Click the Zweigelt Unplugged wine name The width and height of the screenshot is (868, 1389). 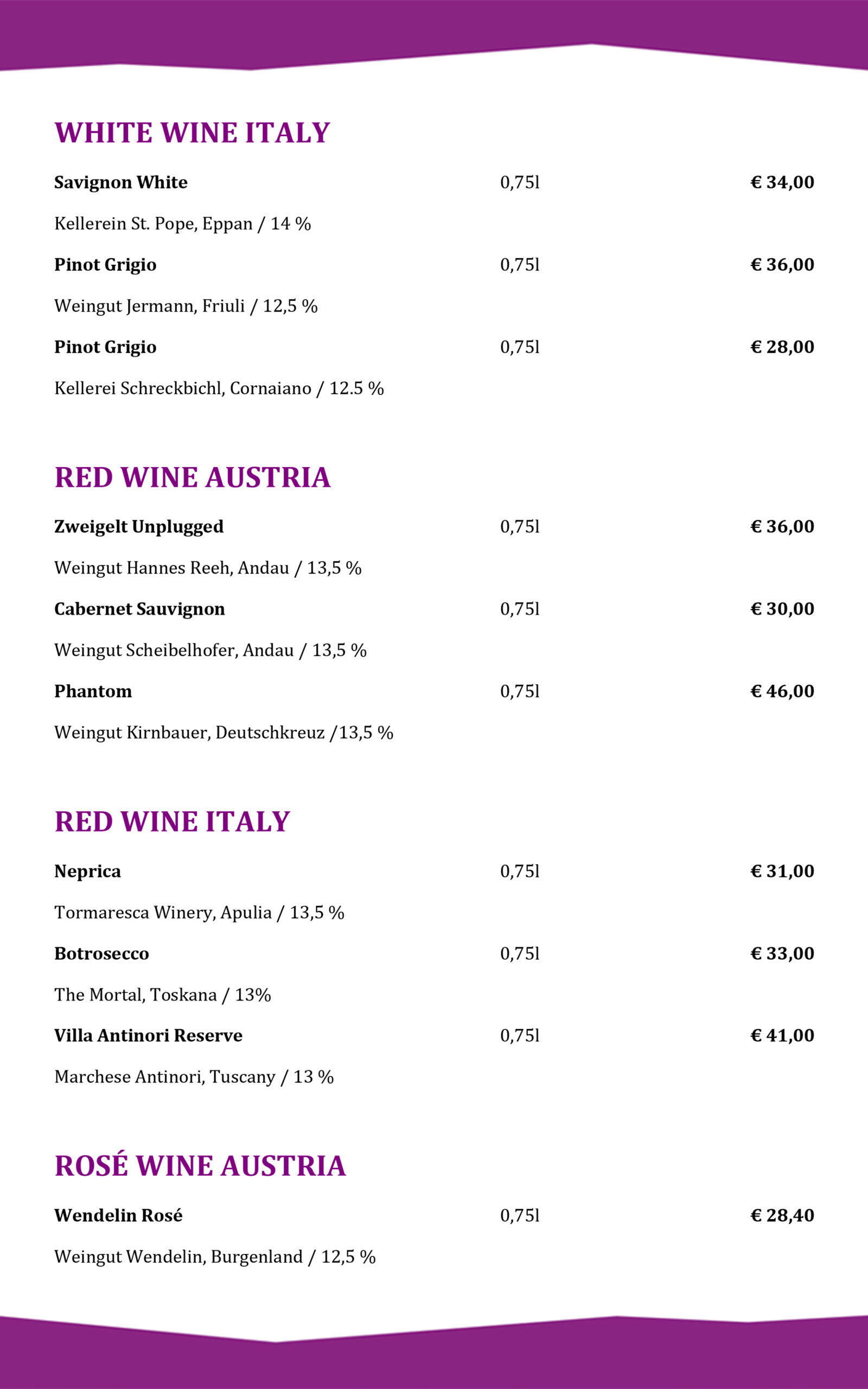tap(138, 527)
